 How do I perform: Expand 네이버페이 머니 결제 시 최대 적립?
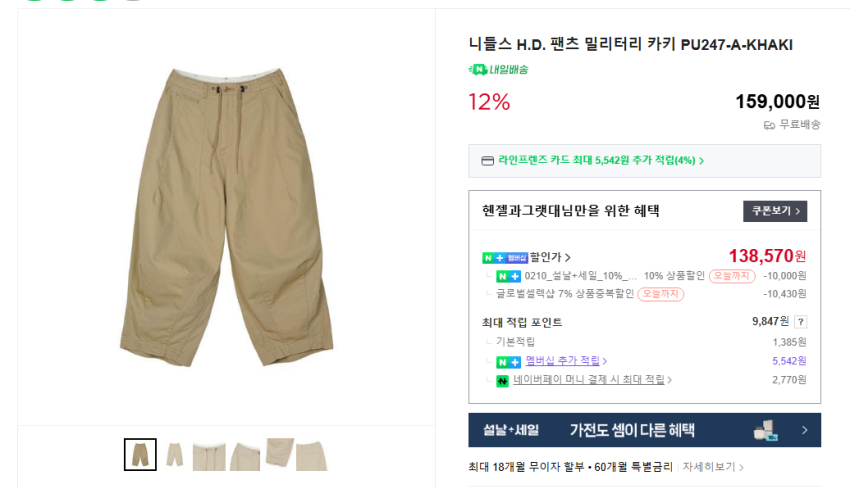(x=589, y=380)
